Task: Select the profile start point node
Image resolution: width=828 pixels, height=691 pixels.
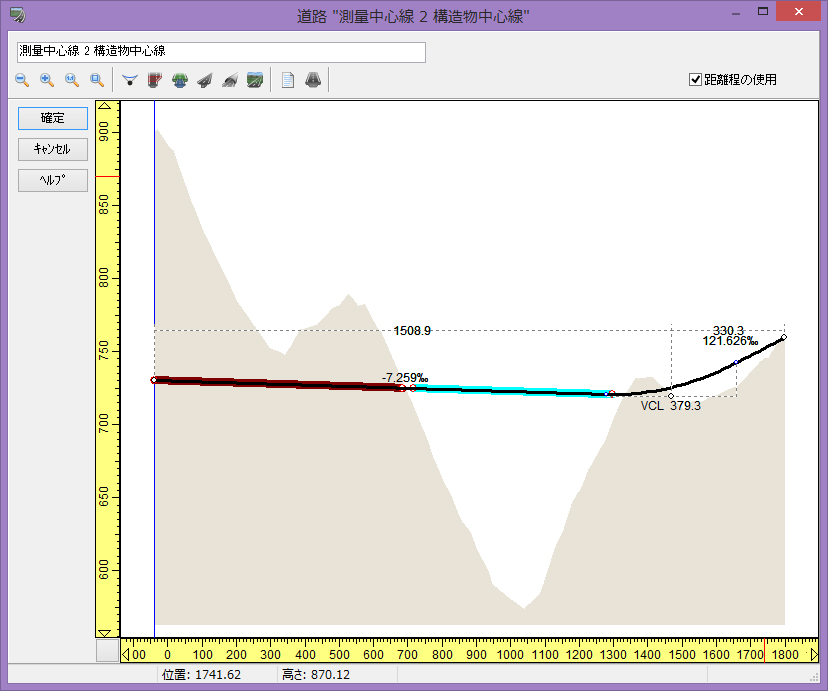Action: coord(154,380)
